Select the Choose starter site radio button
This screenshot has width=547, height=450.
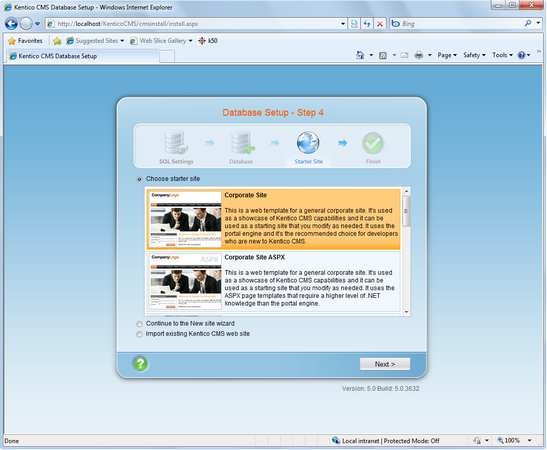pyautogui.click(x=139, y=179)
